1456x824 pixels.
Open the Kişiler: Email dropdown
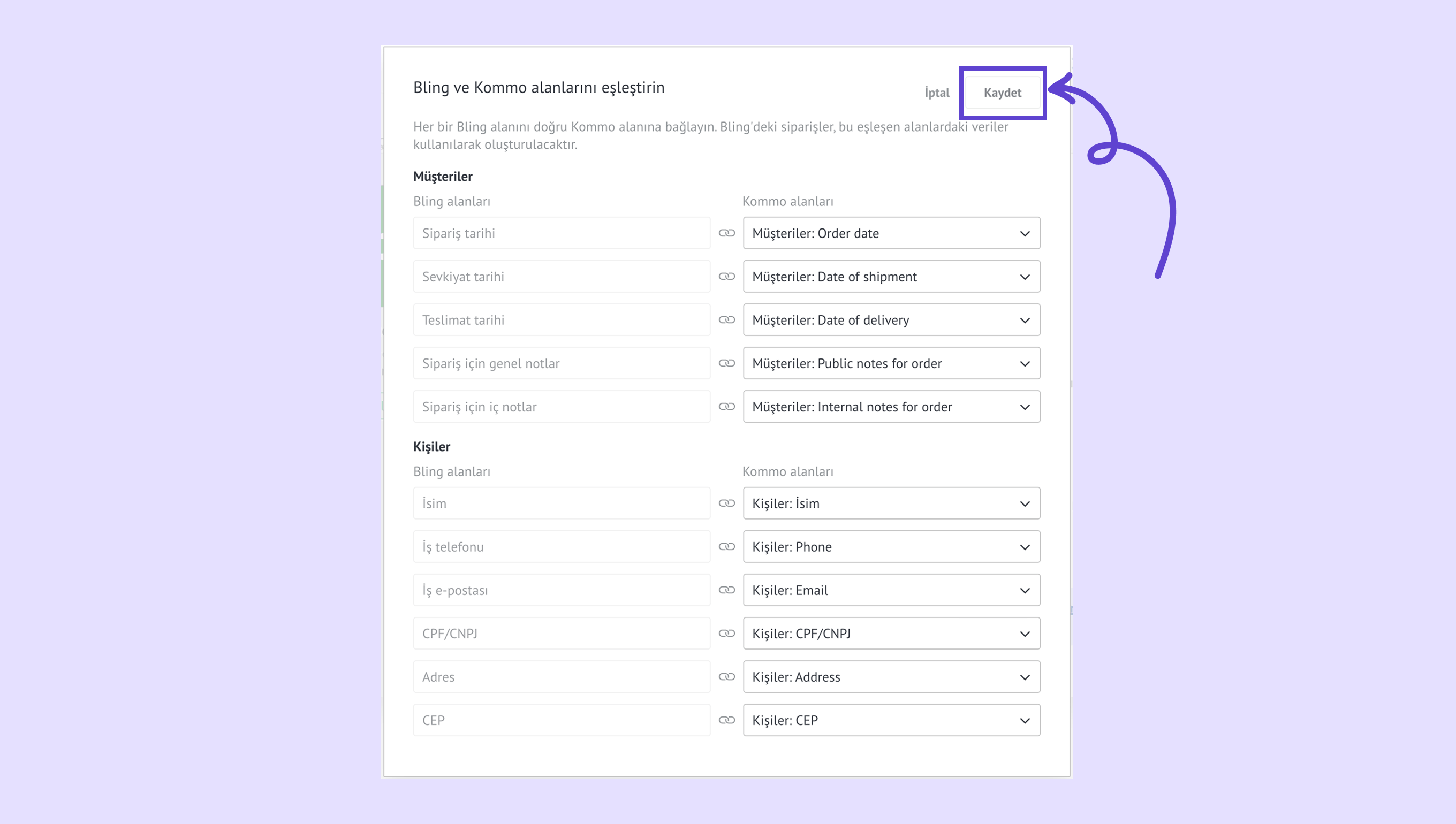point(891,590)
